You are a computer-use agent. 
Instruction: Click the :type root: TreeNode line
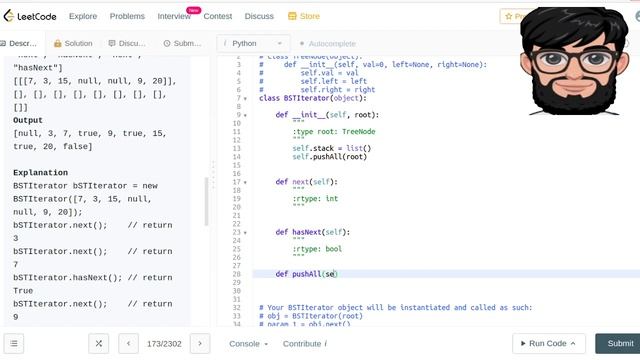pos(333,132)
